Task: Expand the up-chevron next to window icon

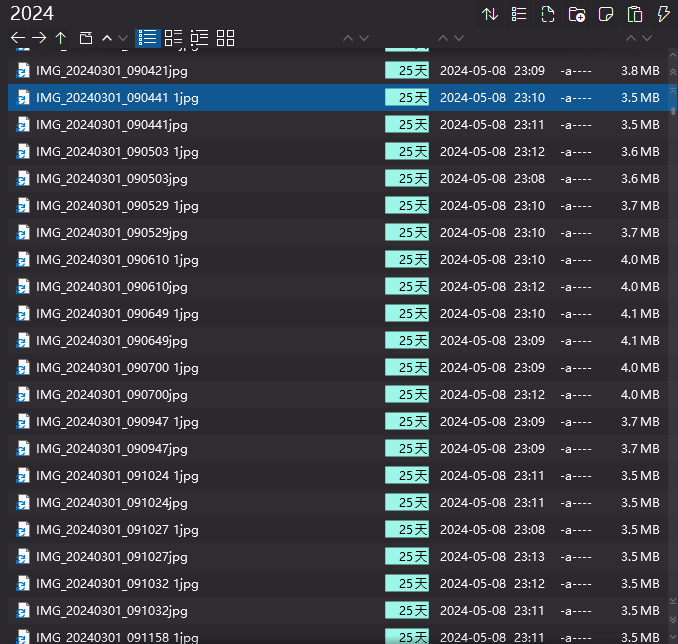Action: (107, 38)
